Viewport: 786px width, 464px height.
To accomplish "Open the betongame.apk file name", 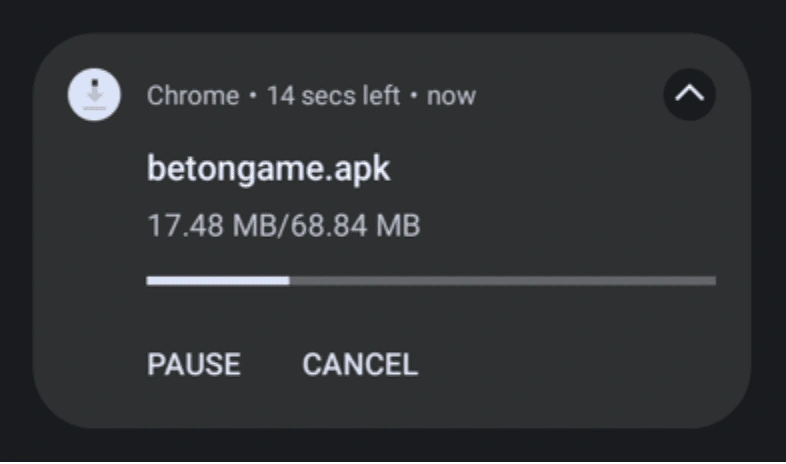I will click(268, 169).
